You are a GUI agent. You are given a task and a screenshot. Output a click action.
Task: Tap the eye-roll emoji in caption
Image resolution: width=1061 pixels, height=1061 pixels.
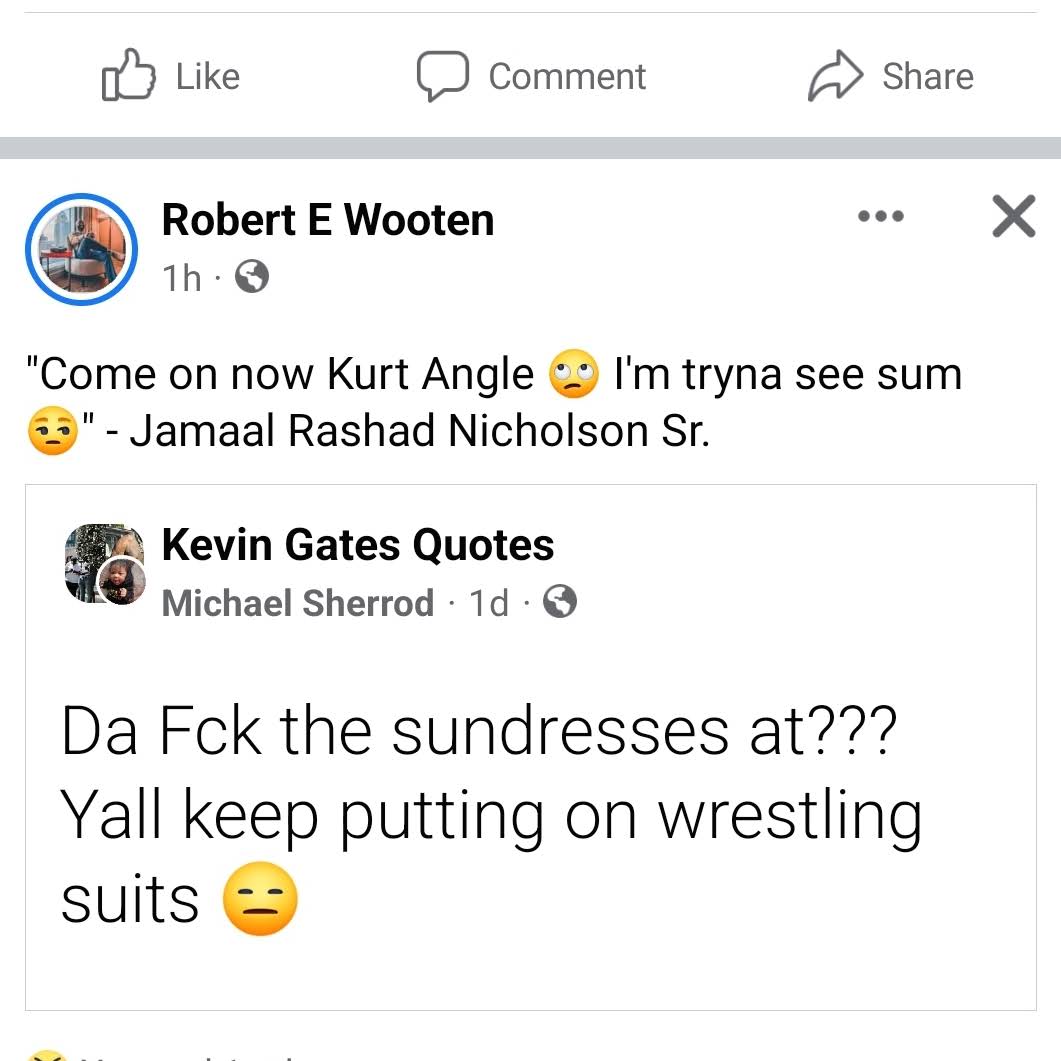coord(574,376)
